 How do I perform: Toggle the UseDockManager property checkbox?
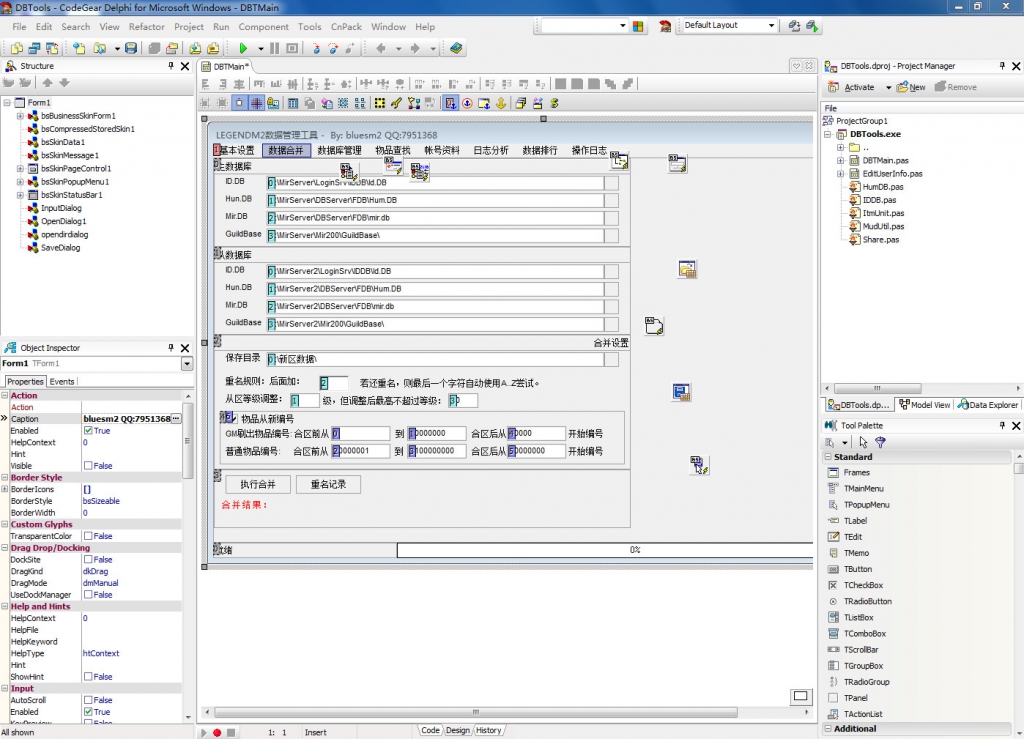pyautogui.click(x=88, y=595)
